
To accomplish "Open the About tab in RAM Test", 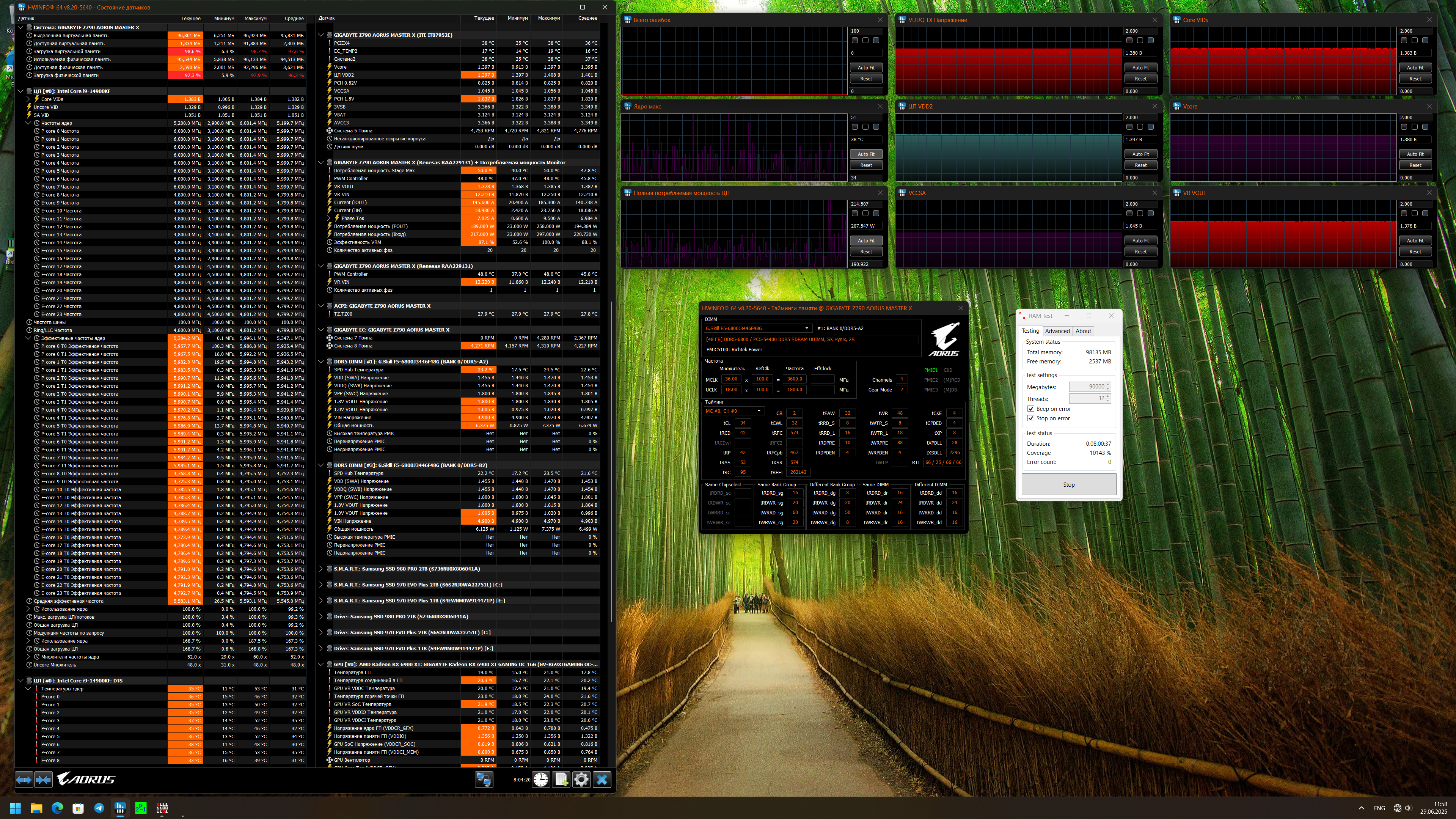I will click(1083, 331).
